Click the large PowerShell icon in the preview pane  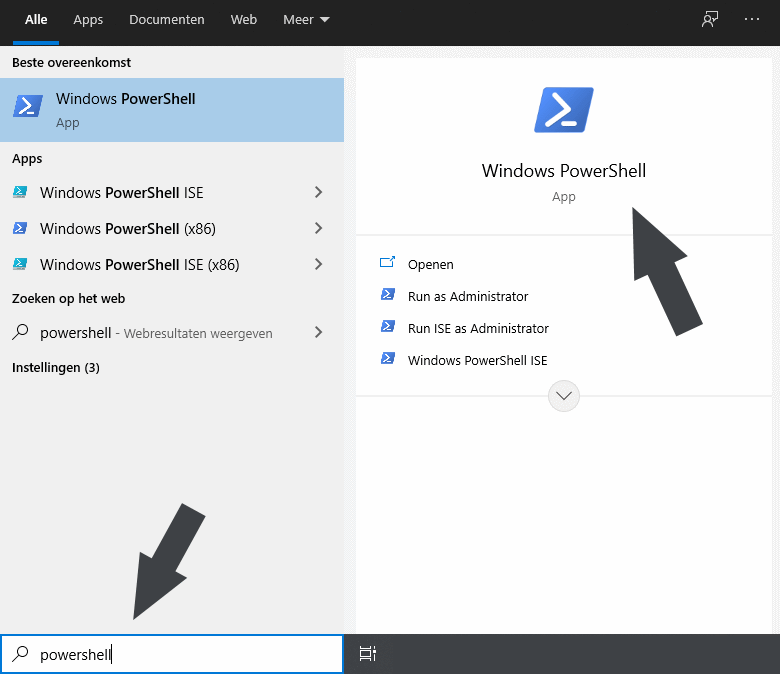pos(564,110)
